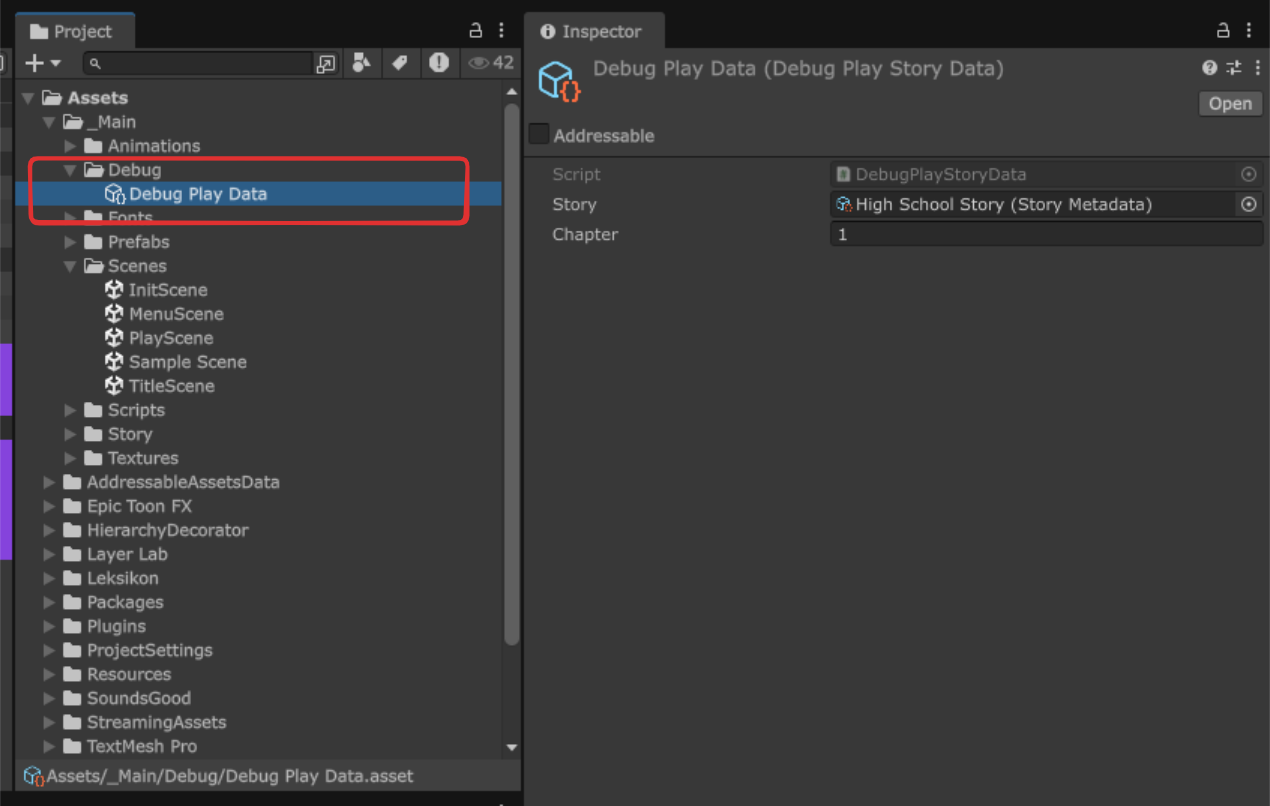
Task: Expand the Scripts folder
Action: pos(69,409)
